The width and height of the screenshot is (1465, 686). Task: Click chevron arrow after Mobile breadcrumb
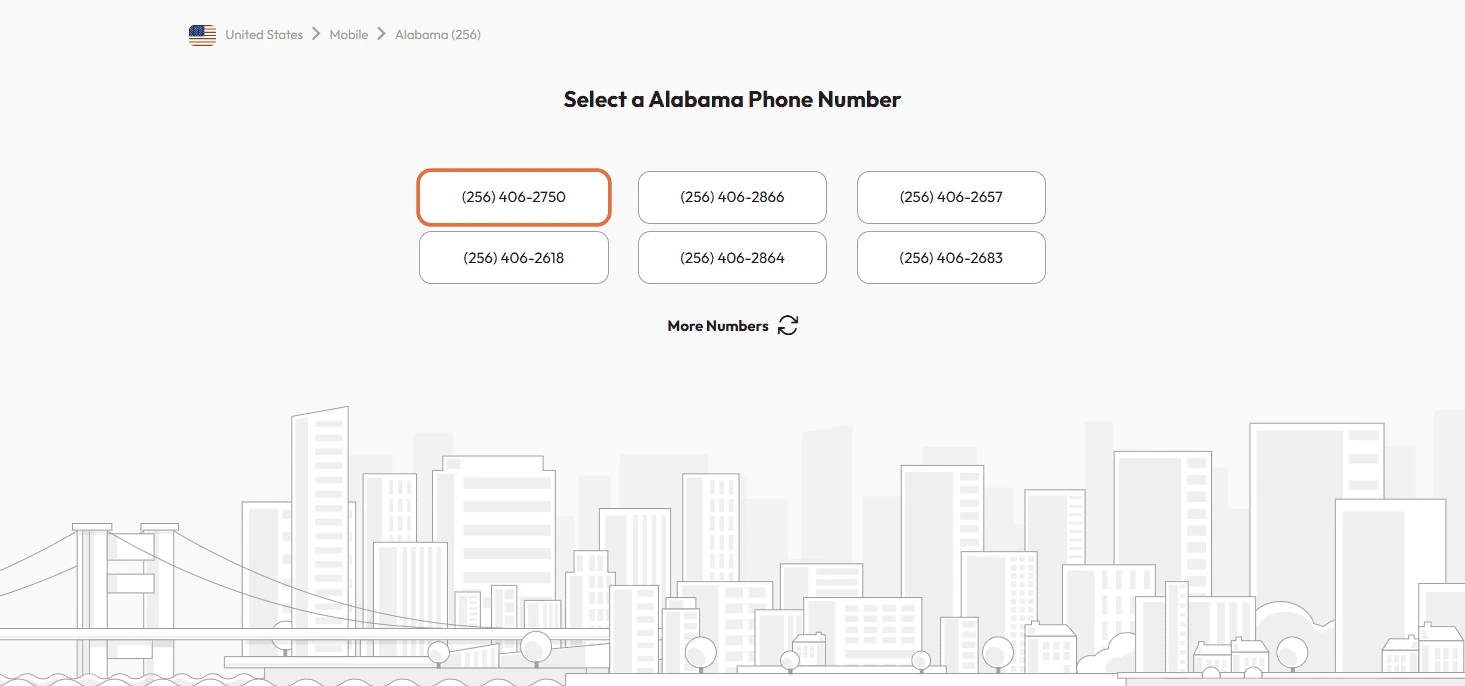[381, 34]
